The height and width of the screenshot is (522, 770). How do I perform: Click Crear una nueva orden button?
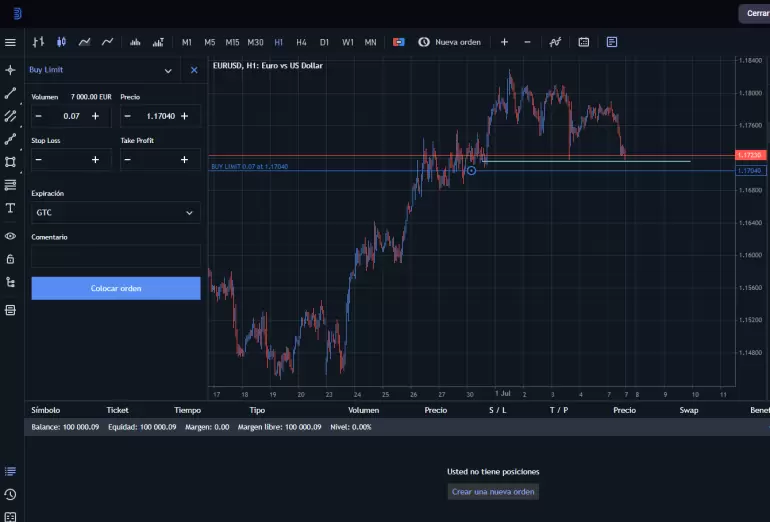(x=493, y=491)
